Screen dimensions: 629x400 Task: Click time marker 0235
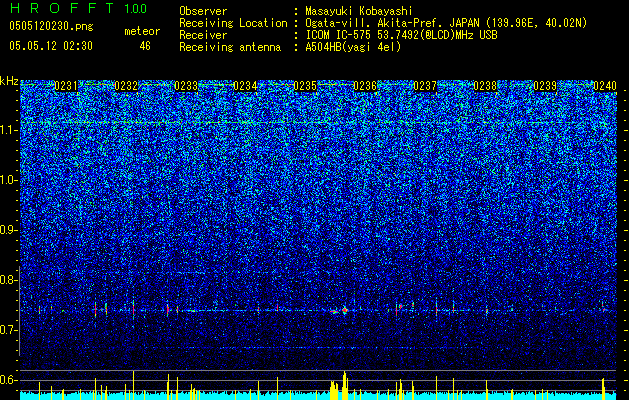pos(305,86)
